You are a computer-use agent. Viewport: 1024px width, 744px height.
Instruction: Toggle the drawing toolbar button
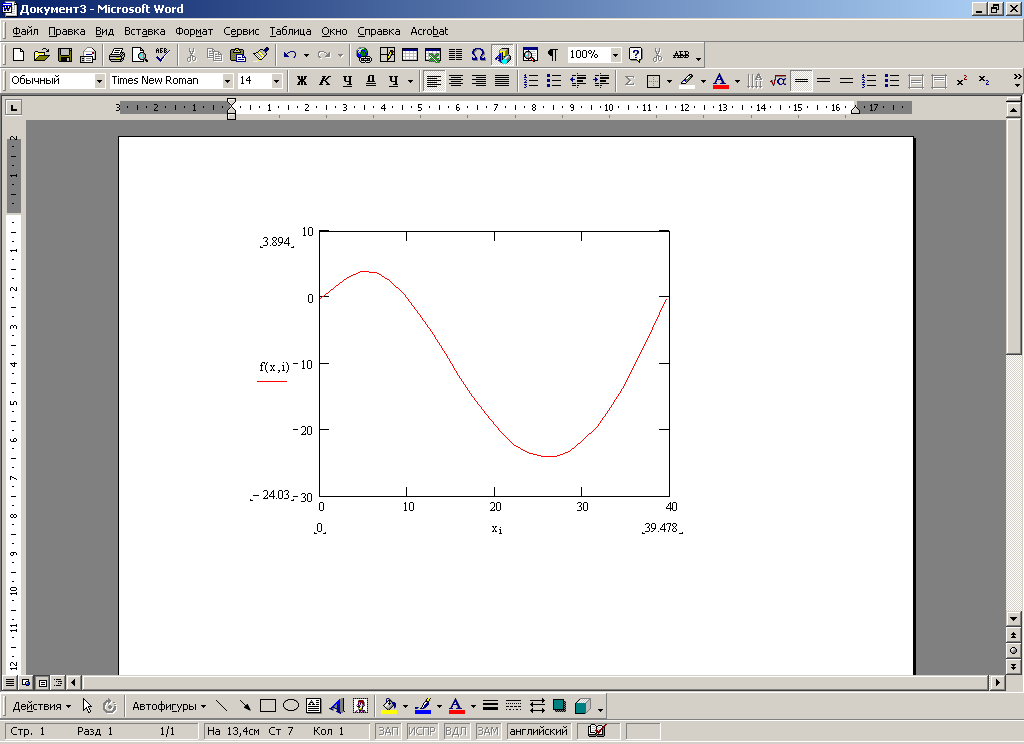[x=502, y=55]
